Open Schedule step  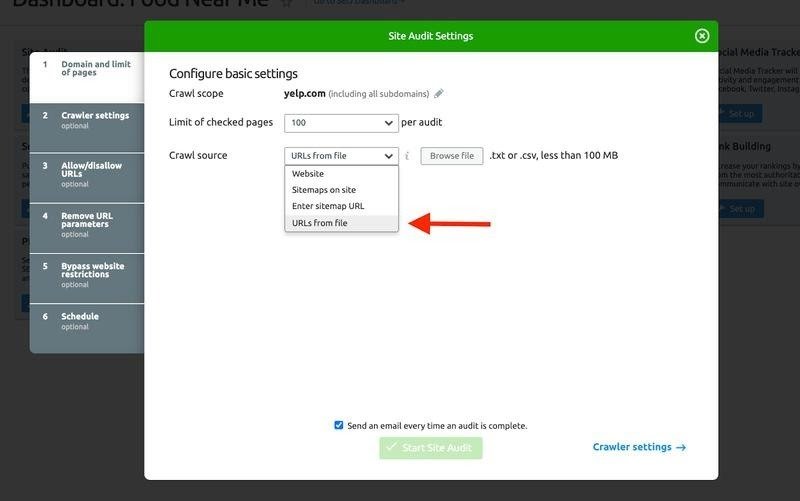point(87,328)
